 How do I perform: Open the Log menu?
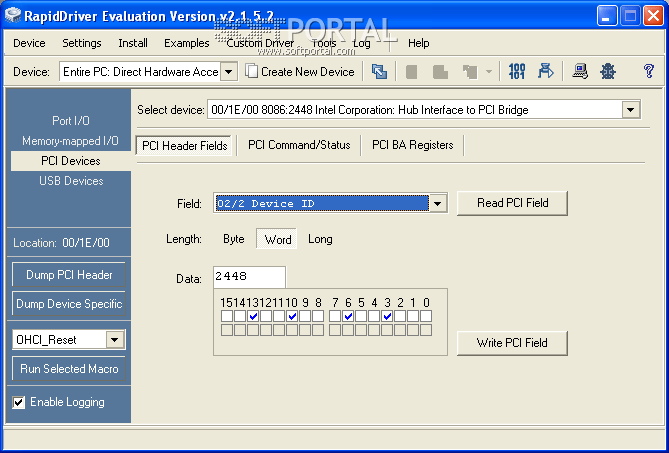tap(361, 43)
